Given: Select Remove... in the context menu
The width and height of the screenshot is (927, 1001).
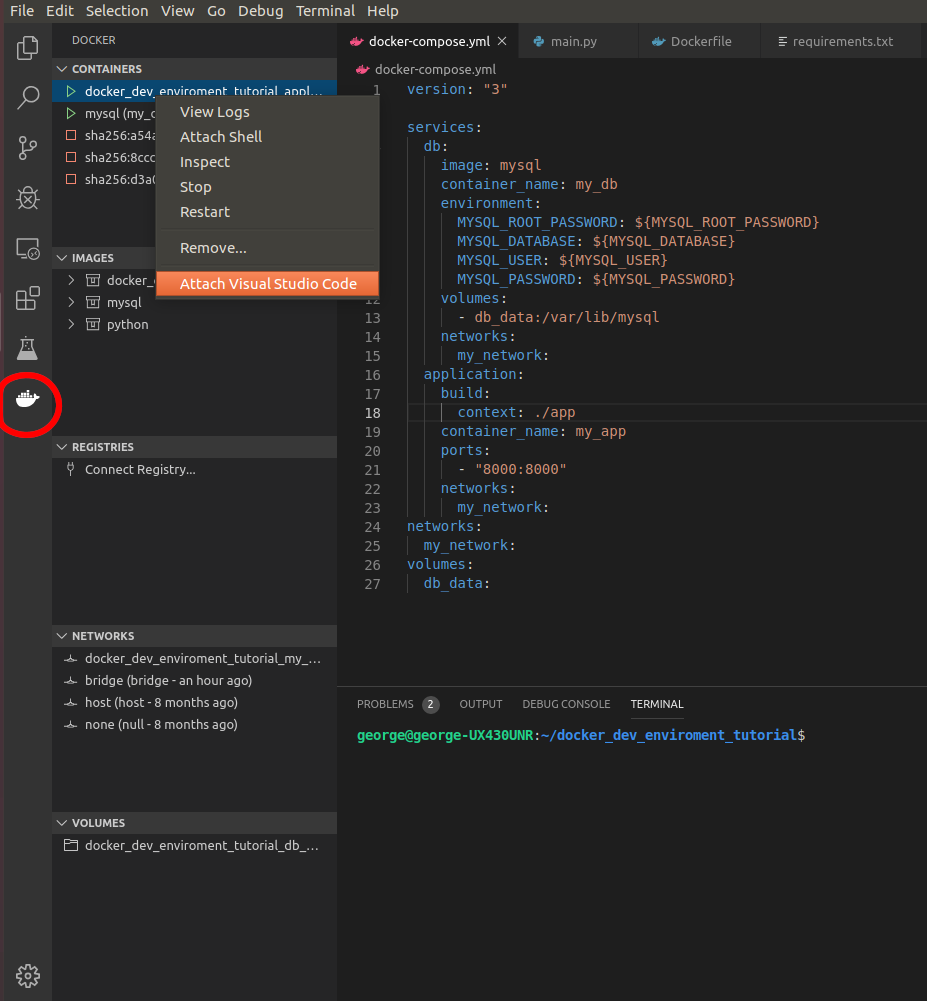Looking at the screenshot, I should pyautogui.click(x=268, y=248).
